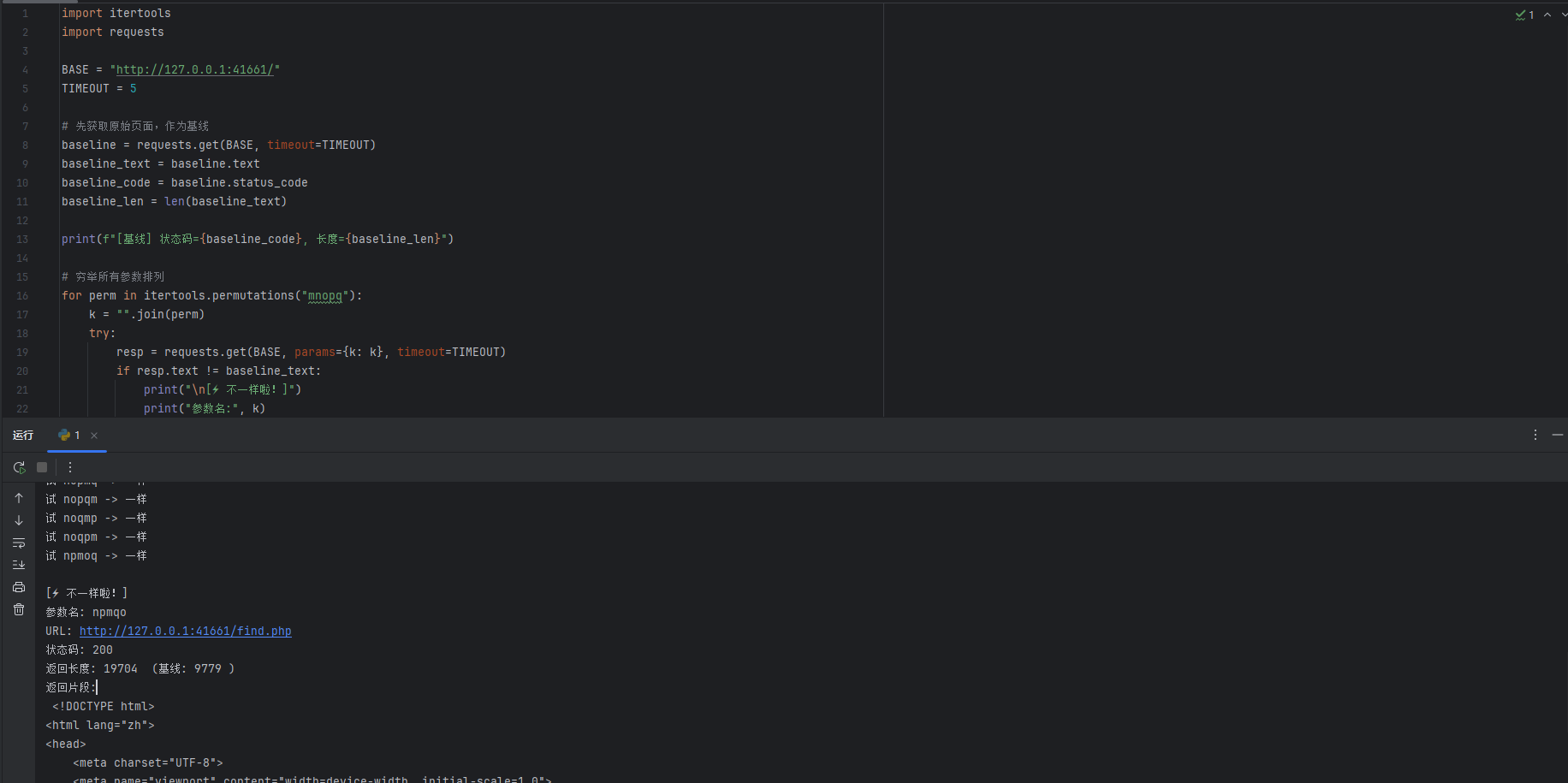Image resolution: width=1568 pixels, height=783 pixels.
Task: Close the run tab 1
Action: (94, 436)
